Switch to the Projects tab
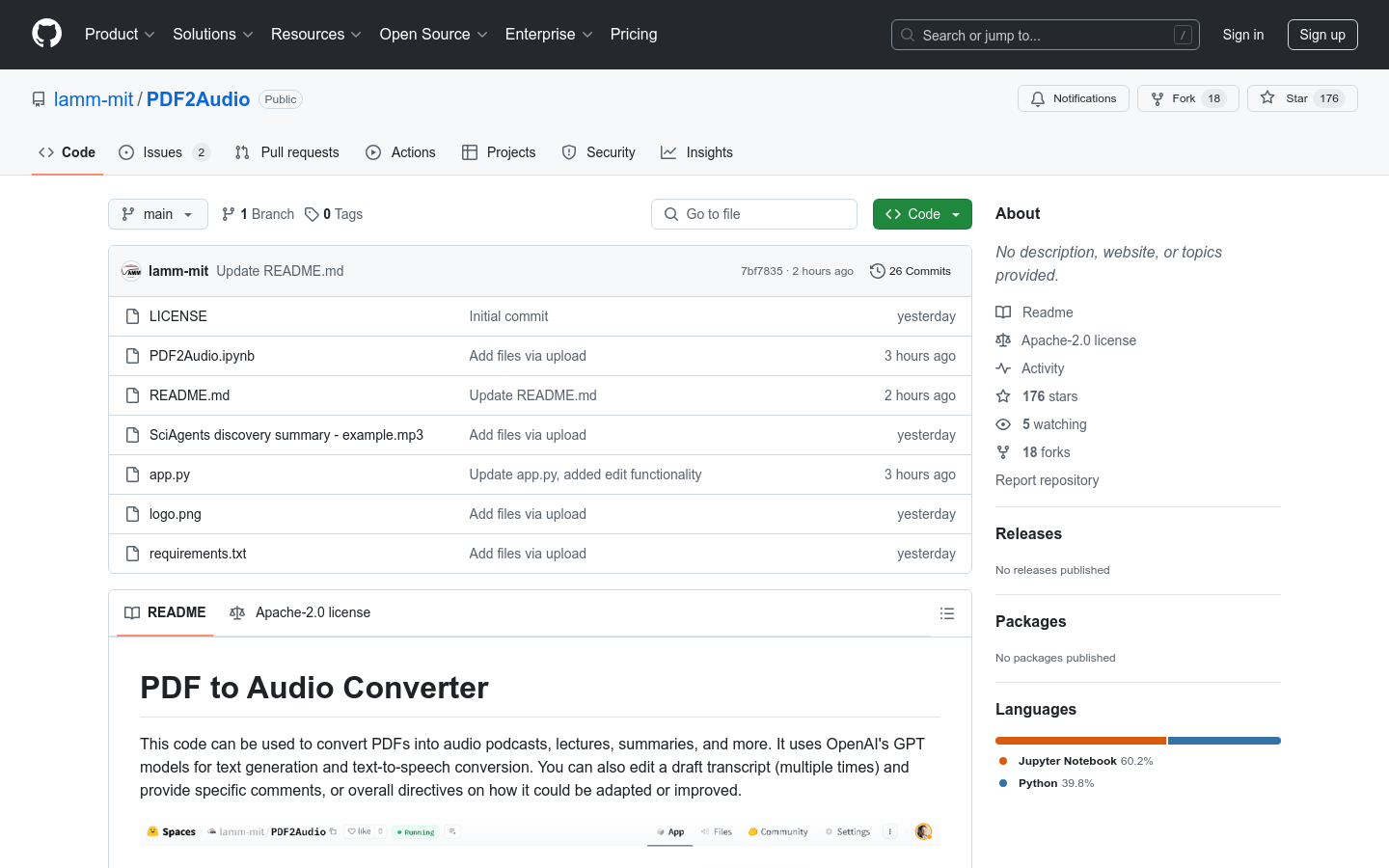 [x=499, y=152]
